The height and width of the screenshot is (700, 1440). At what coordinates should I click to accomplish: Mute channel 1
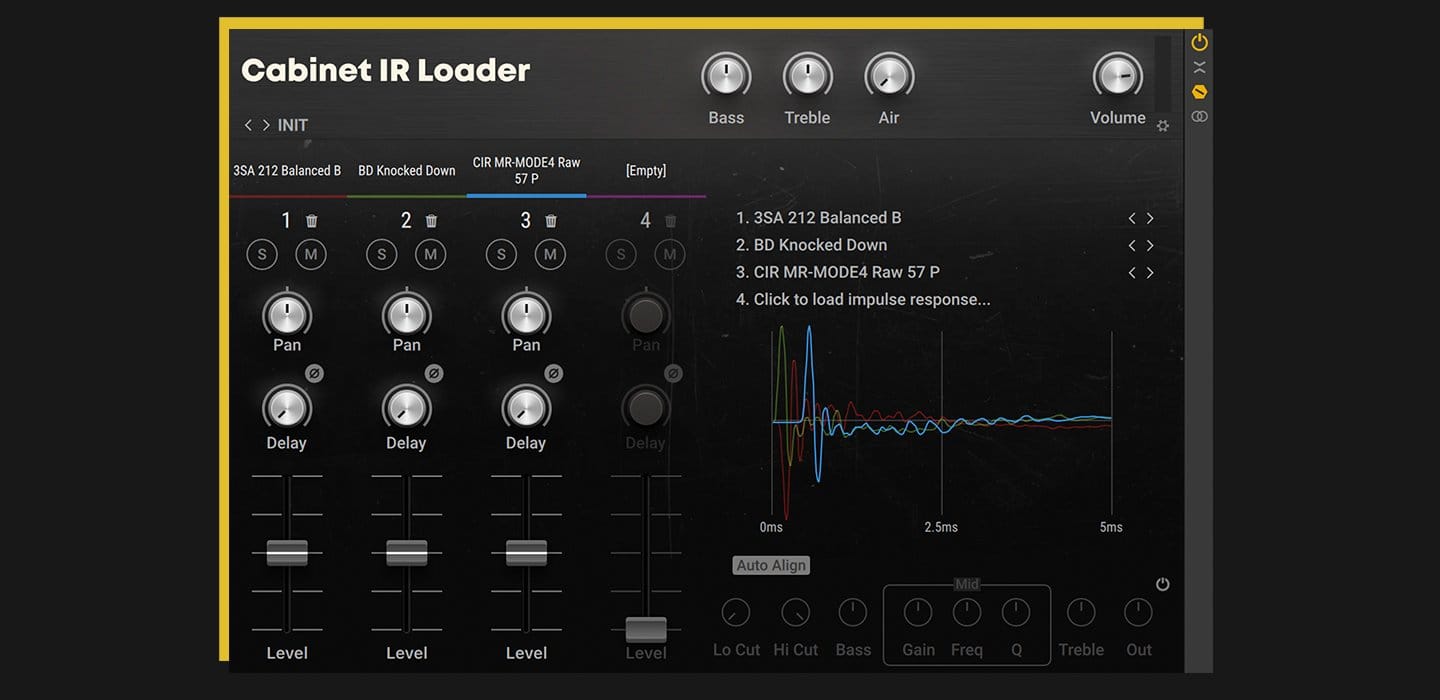click(311, 255)
